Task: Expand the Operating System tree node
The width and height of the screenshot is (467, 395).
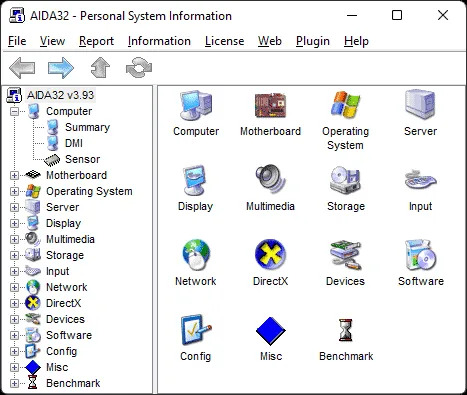Action: (14, 191)
